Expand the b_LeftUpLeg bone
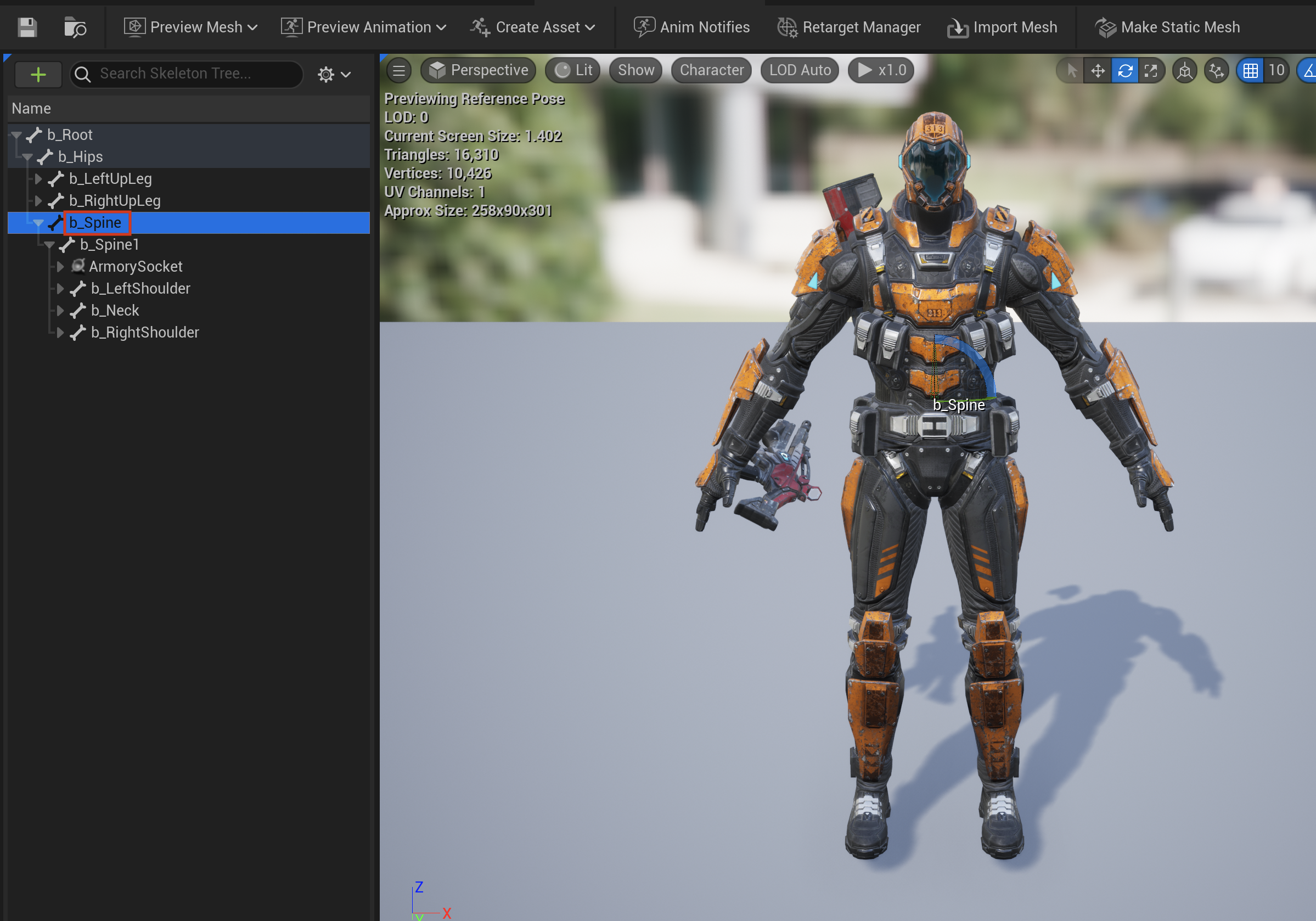Screen dimensions: 1316x921 click(38, 179)
